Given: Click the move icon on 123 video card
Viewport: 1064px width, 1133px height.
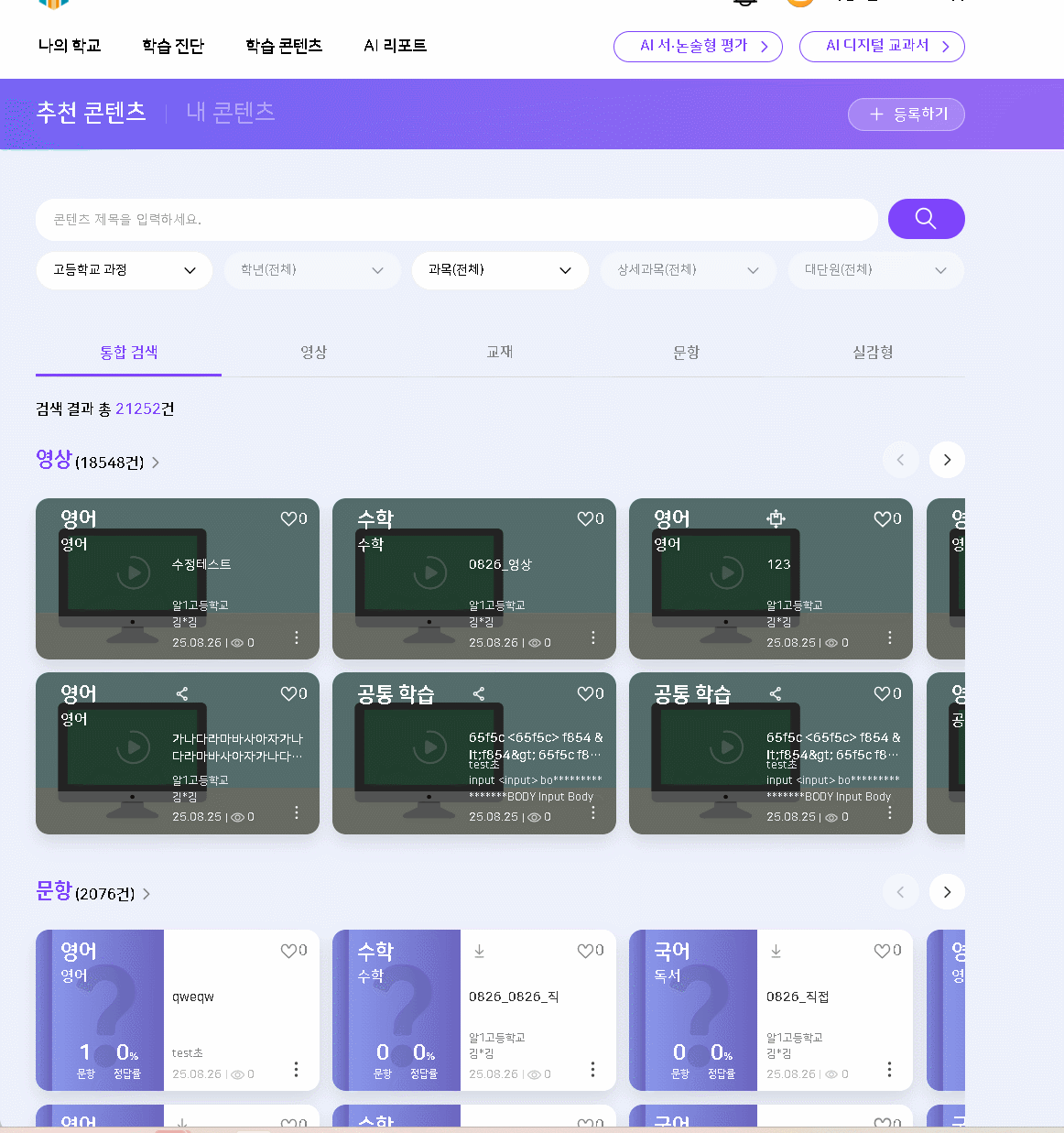Looking at the screenshot, I should click(776, 519).
